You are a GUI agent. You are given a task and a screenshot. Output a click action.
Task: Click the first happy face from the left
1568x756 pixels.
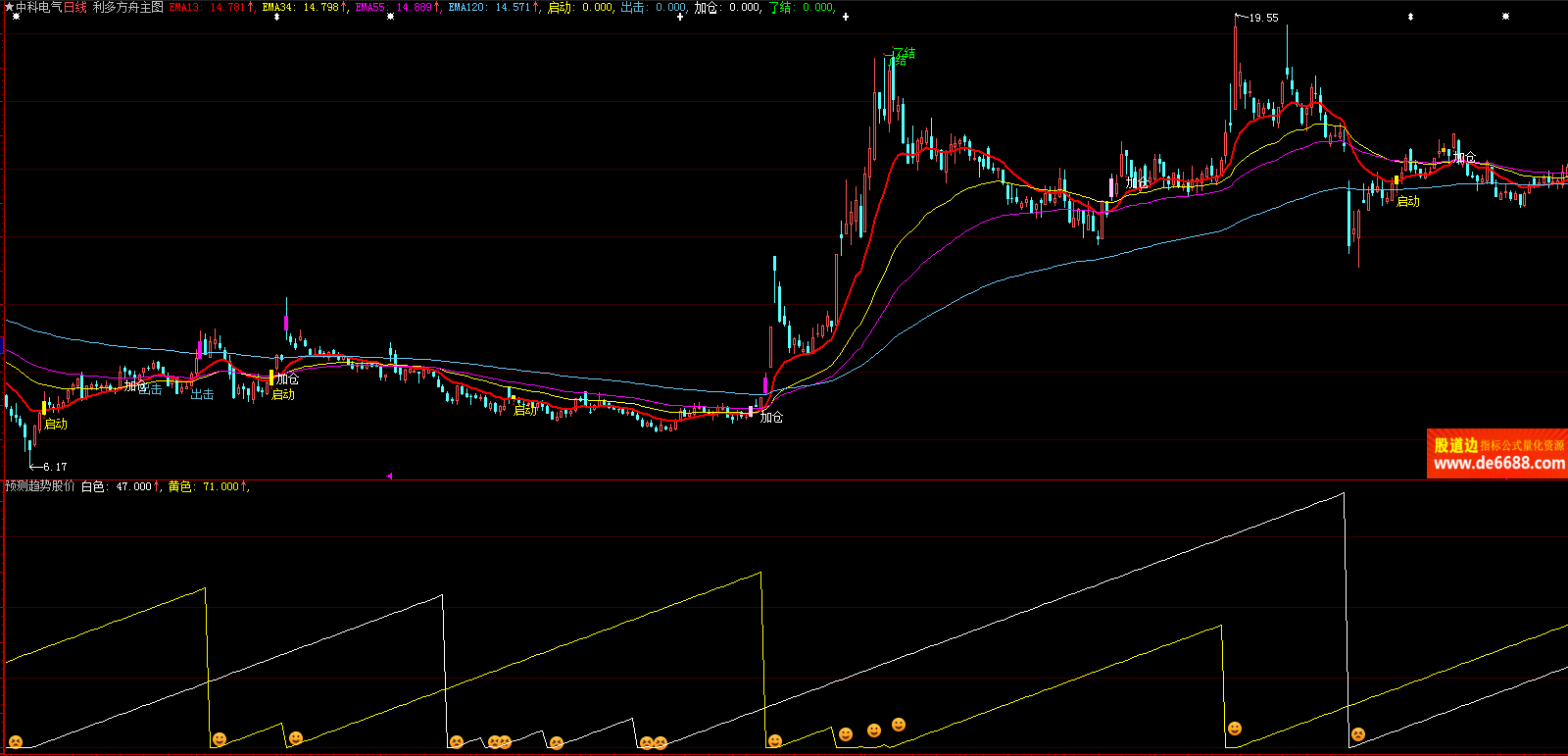[x=220, y=739]
